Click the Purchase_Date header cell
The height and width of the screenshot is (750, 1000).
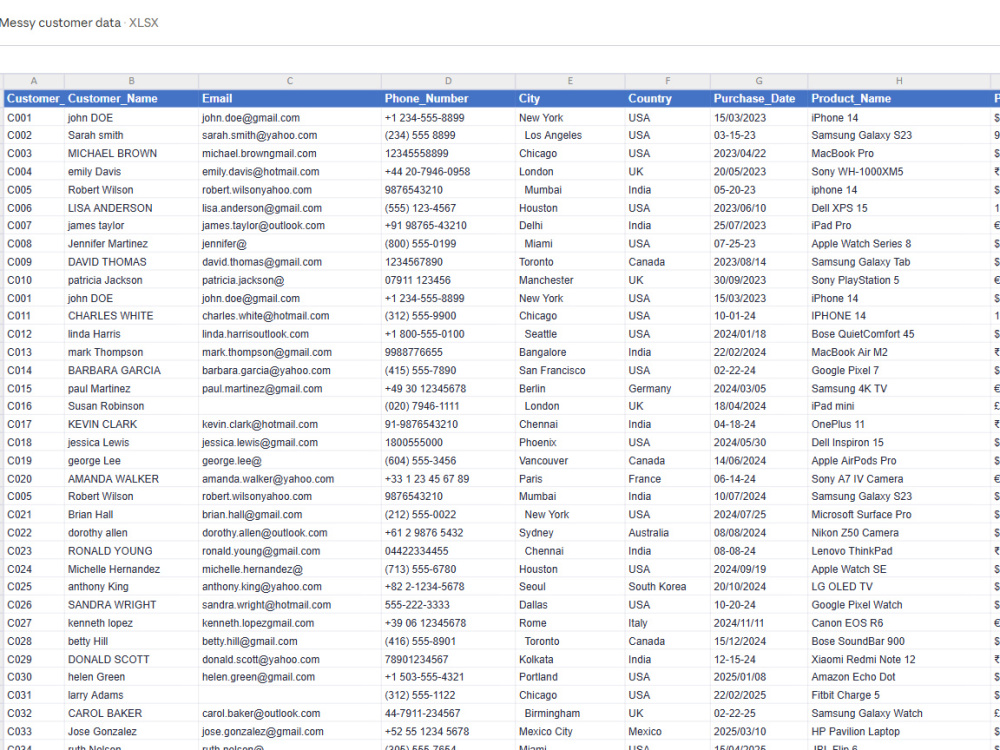(759, 99)
